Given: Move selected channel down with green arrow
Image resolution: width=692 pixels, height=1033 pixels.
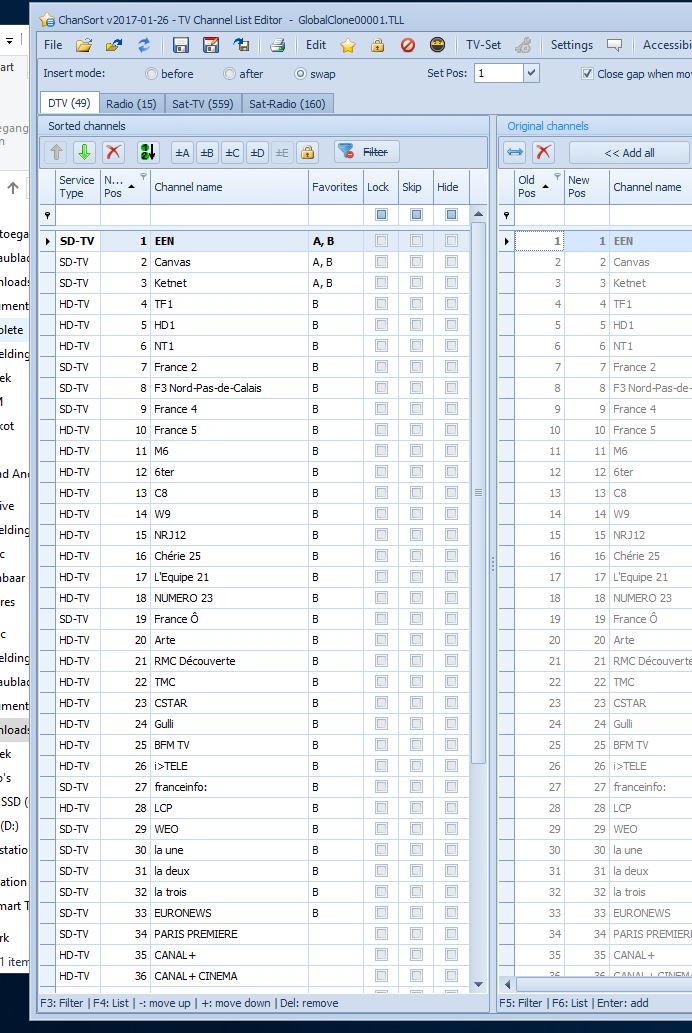Looking at the screenshot, I should (x=85, y=152).
